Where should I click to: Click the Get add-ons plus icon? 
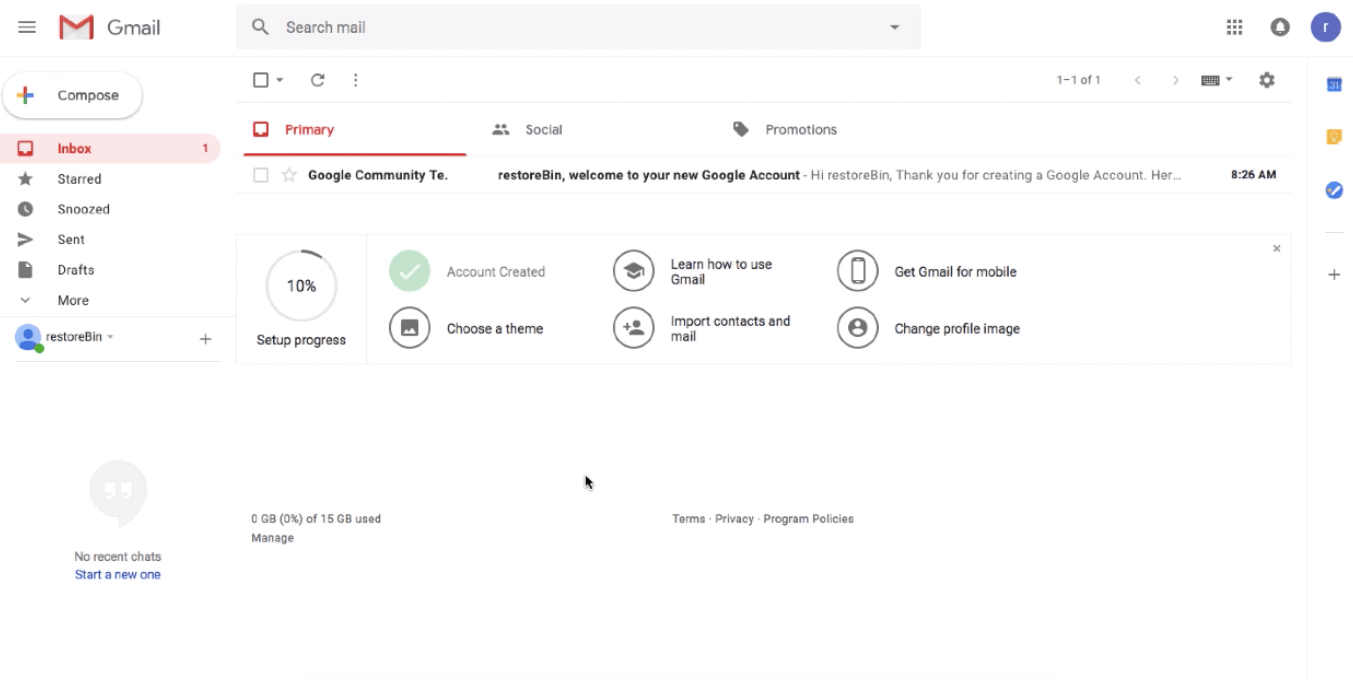1334,274
